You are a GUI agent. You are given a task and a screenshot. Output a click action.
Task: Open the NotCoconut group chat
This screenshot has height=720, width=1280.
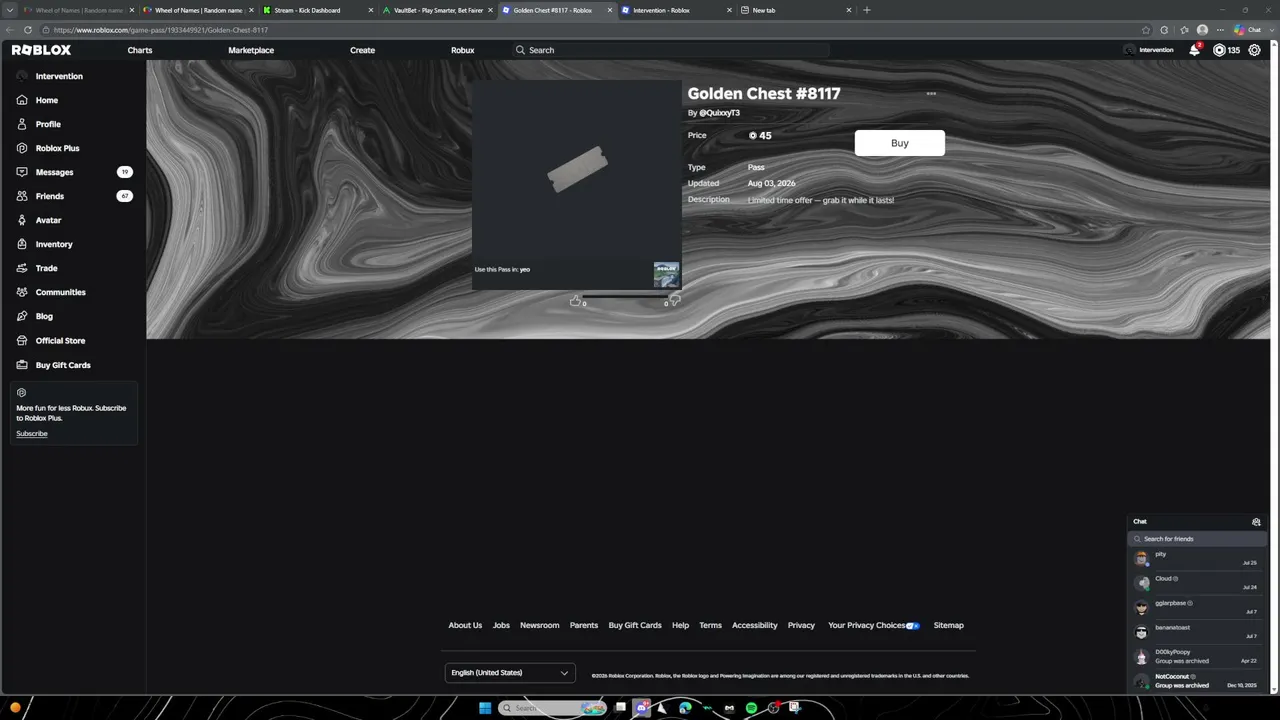coord(1197,681)
